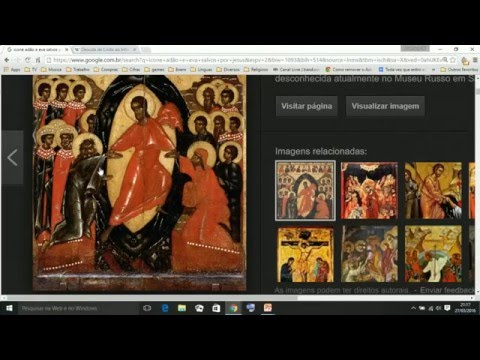This screenshot has height=360, width=480.
Task: Open the Chrome hamburger menu
Action: (475, 60)
